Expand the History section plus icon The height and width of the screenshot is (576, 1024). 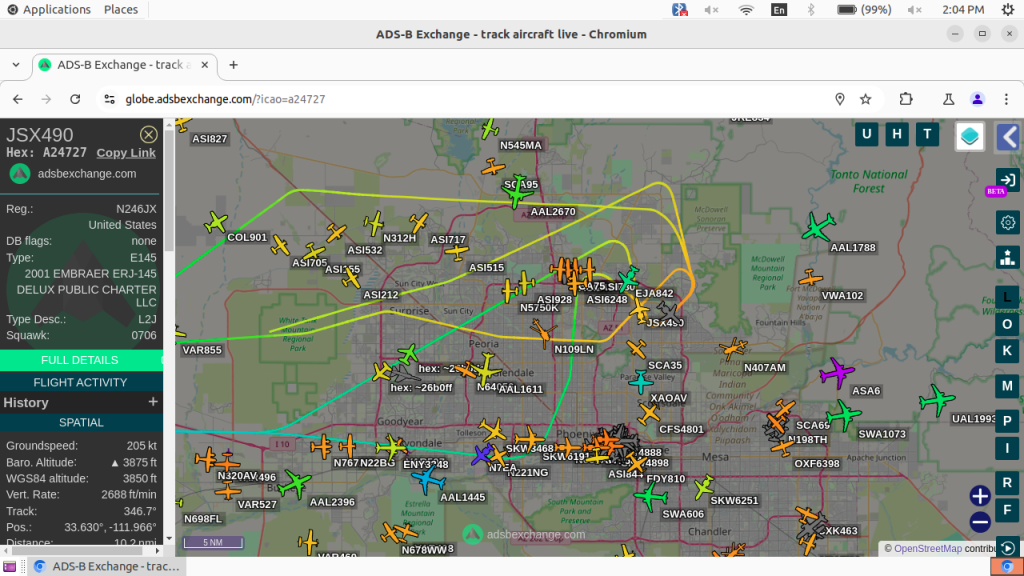pos(153,402)
